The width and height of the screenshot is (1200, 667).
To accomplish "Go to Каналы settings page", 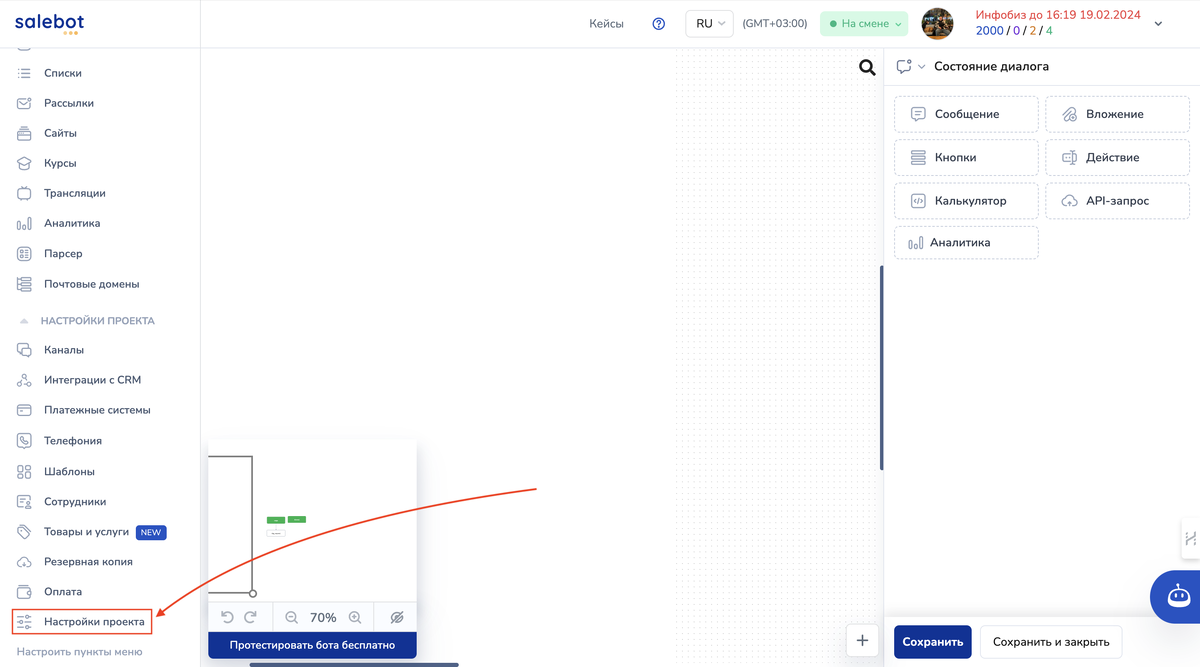I will pyautogui.click(x=64, y=350).
